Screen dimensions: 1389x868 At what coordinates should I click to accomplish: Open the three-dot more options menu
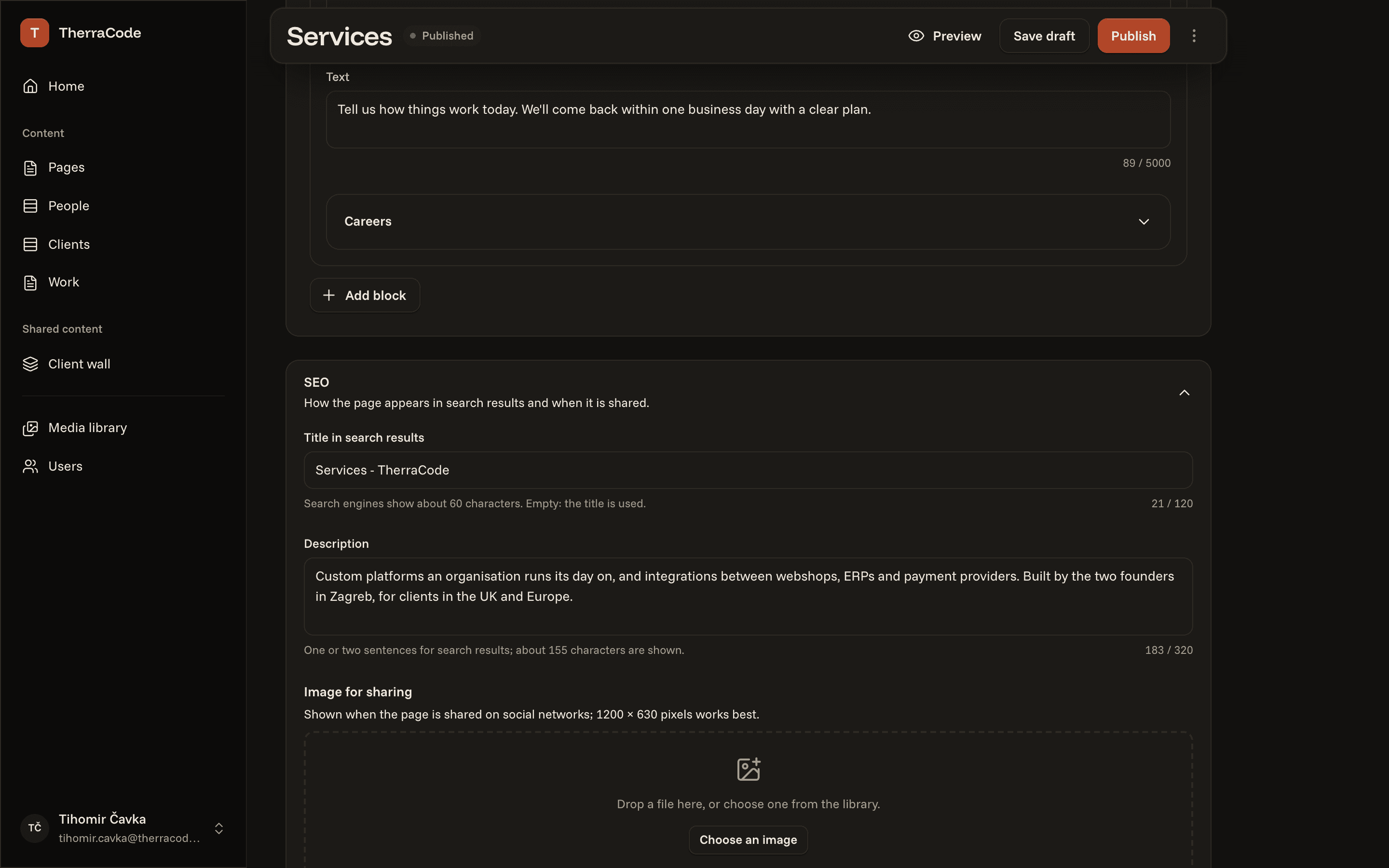pos(1194,36)
